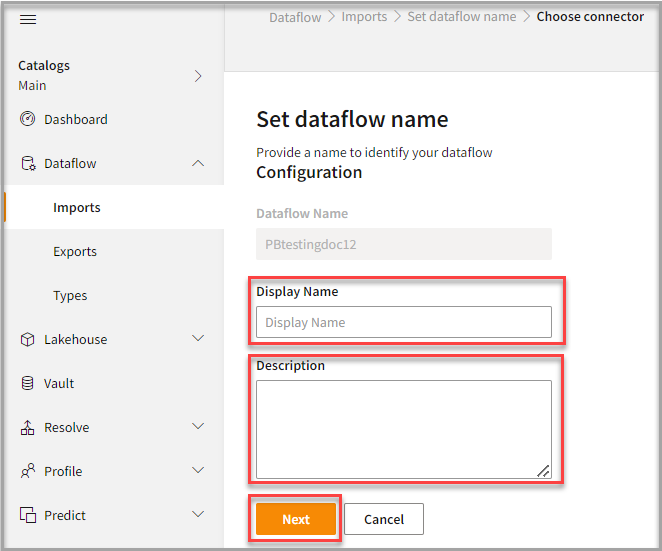Expand the Lakehouse section chevron
Screen dimensions: 662x551
(x=198, y=340)
